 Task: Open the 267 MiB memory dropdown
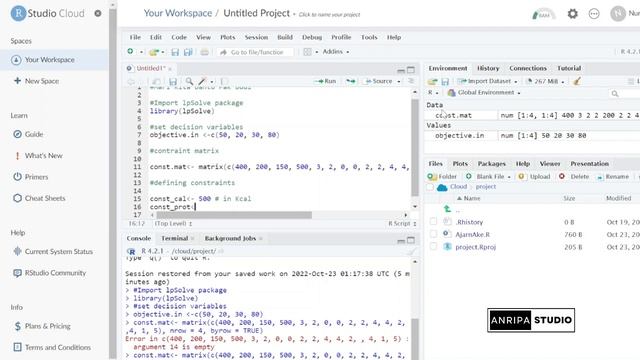pyautogui.click(x=545, y=81)
